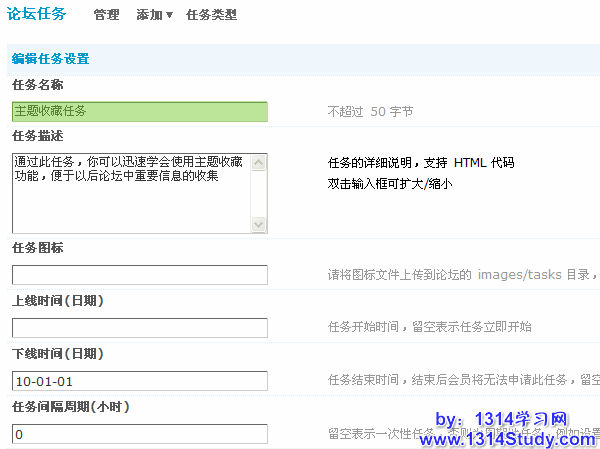This screenshot has width=600, height=449.
Task: Expand the 添加 dropdown arrow
Action: pos(168,16)
